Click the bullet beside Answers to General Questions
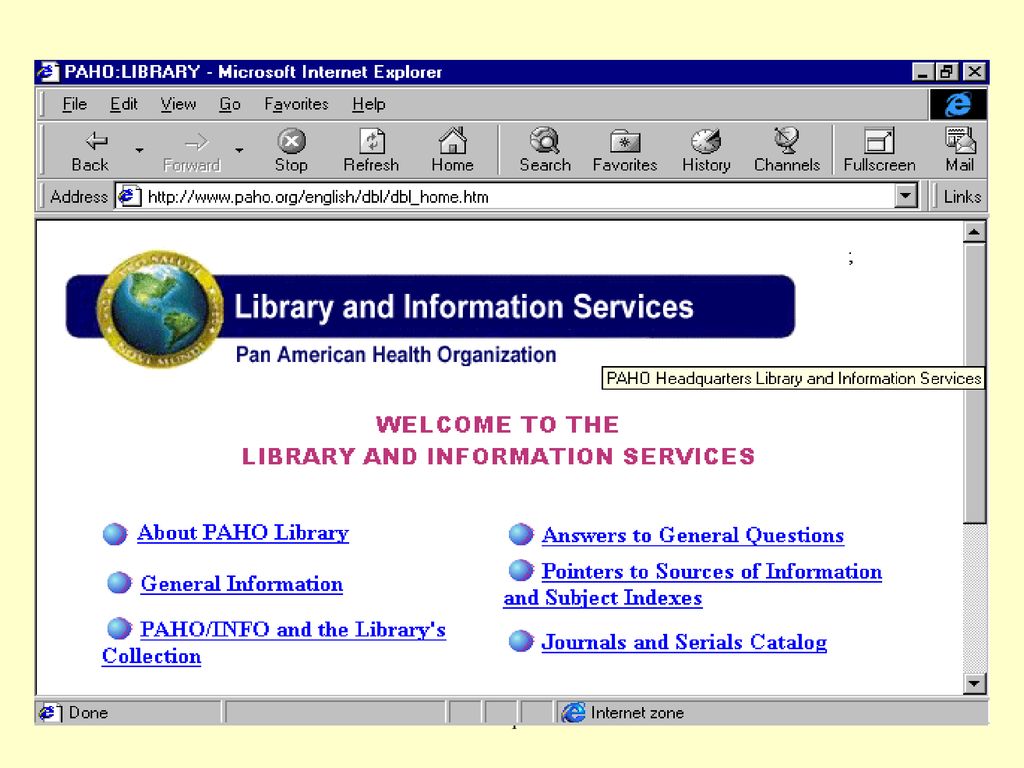This screenshot has height=768, width=1024. (520, 534)
